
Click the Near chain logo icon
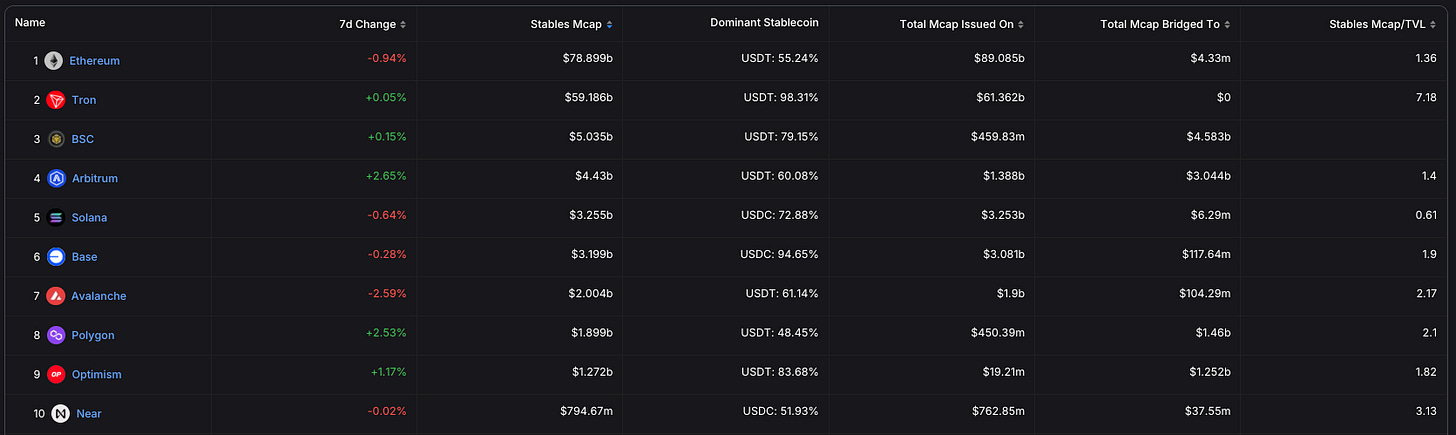pos(60,413)
